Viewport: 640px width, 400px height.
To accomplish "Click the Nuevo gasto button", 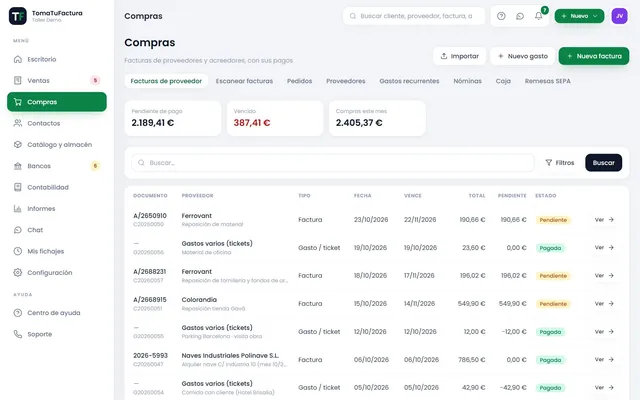I will click(x=522, y=56).
